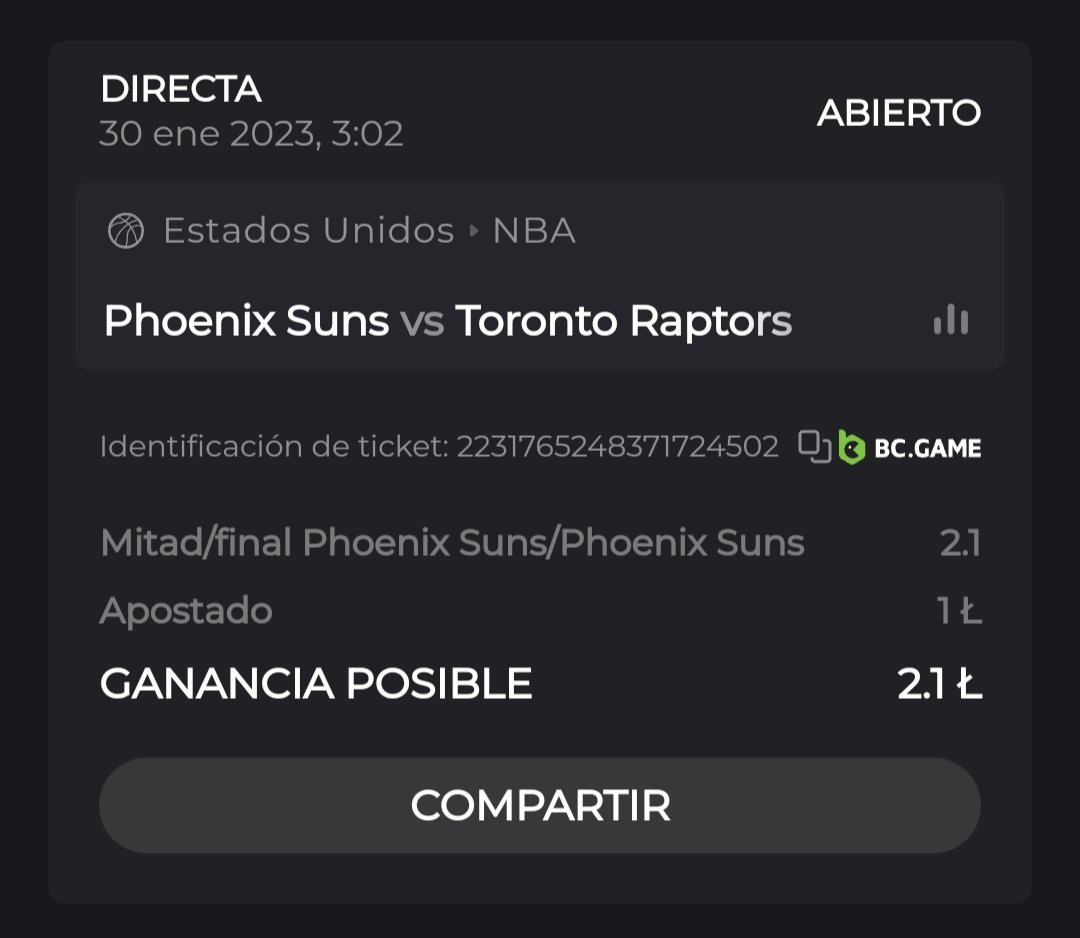This screenshot has width=1080, height=938.
Task: Click the DIRECTA bet type heading
Action: 181,90
